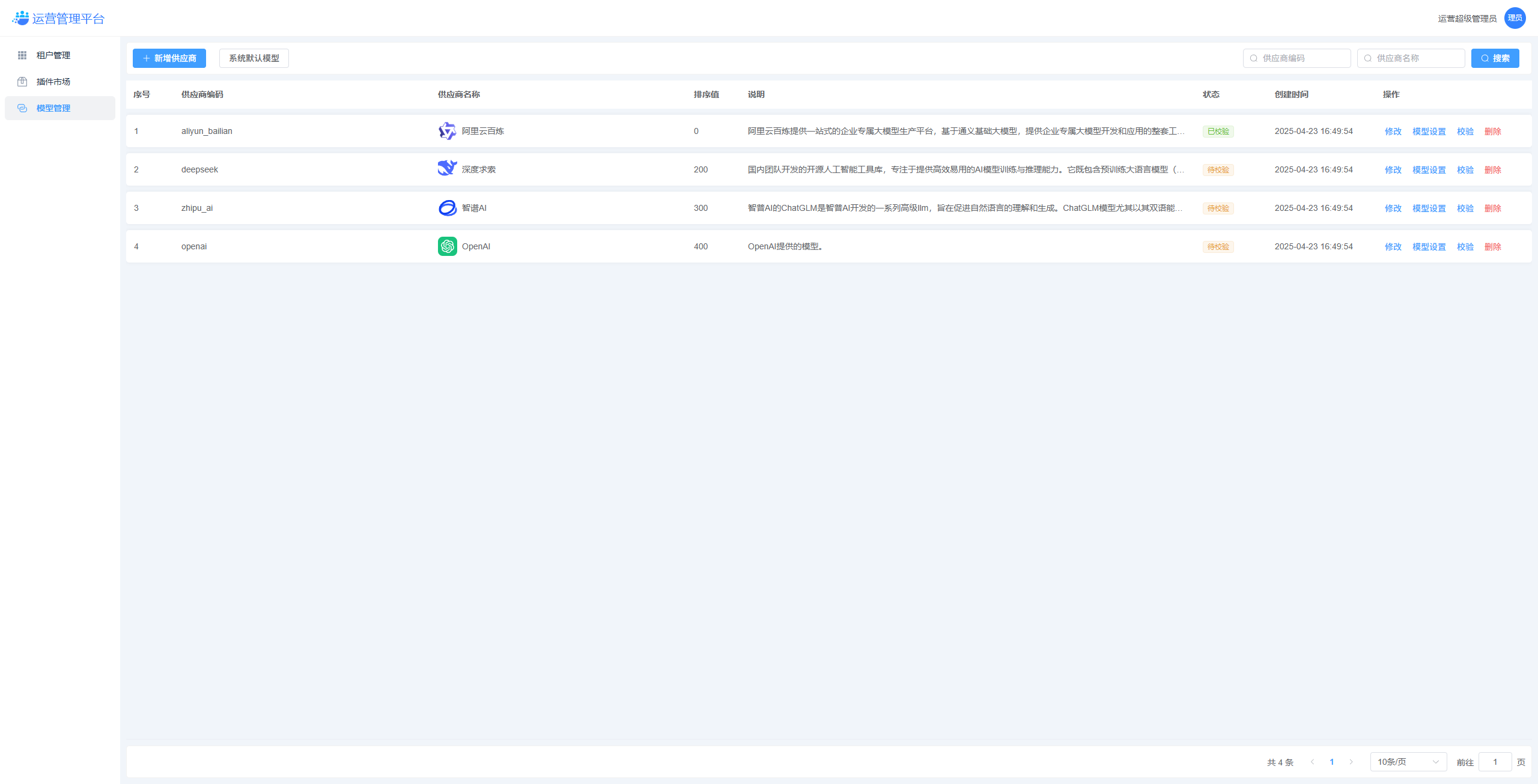
Task: Click the 插件市场 box icon
Action: [22, 82]
